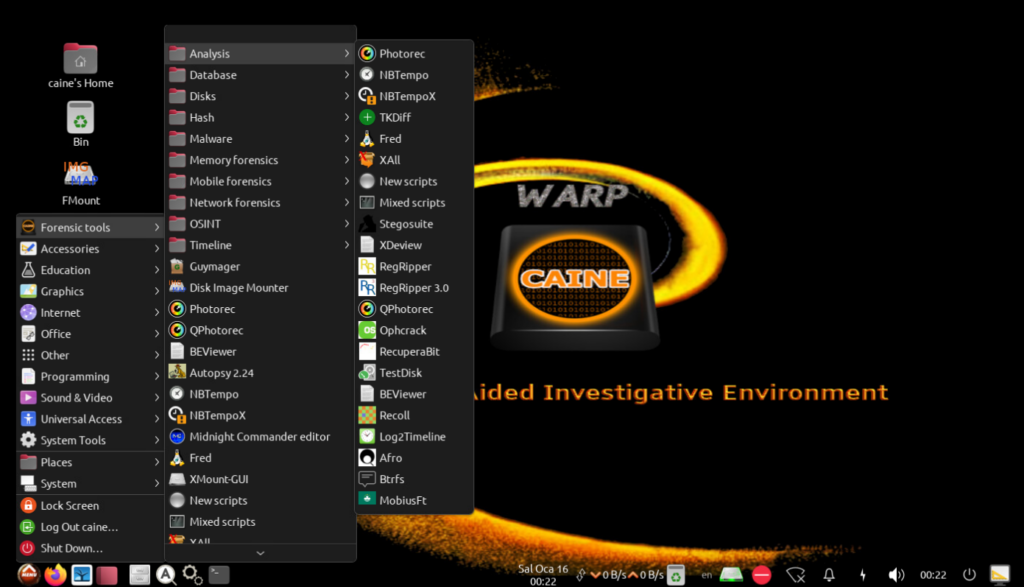Click the green drive icon in the tray
Viewport: 1024px width, 587px height.
pyautogui.click(x=731, y=575)
